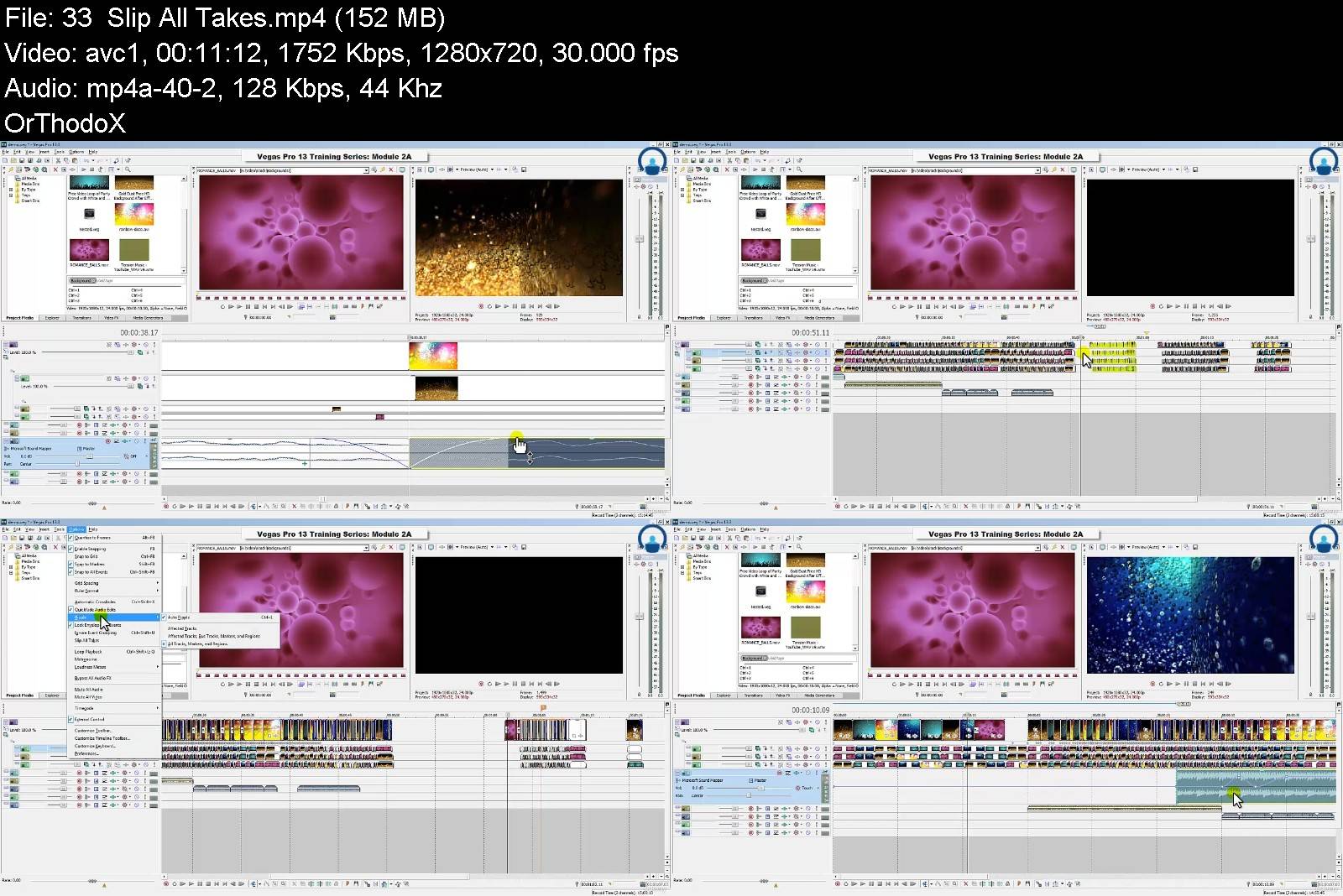Switch to Transitions tab in gold-dust preview frame
This screenshot has height=896, width=1343.
(x=81, y=318)
